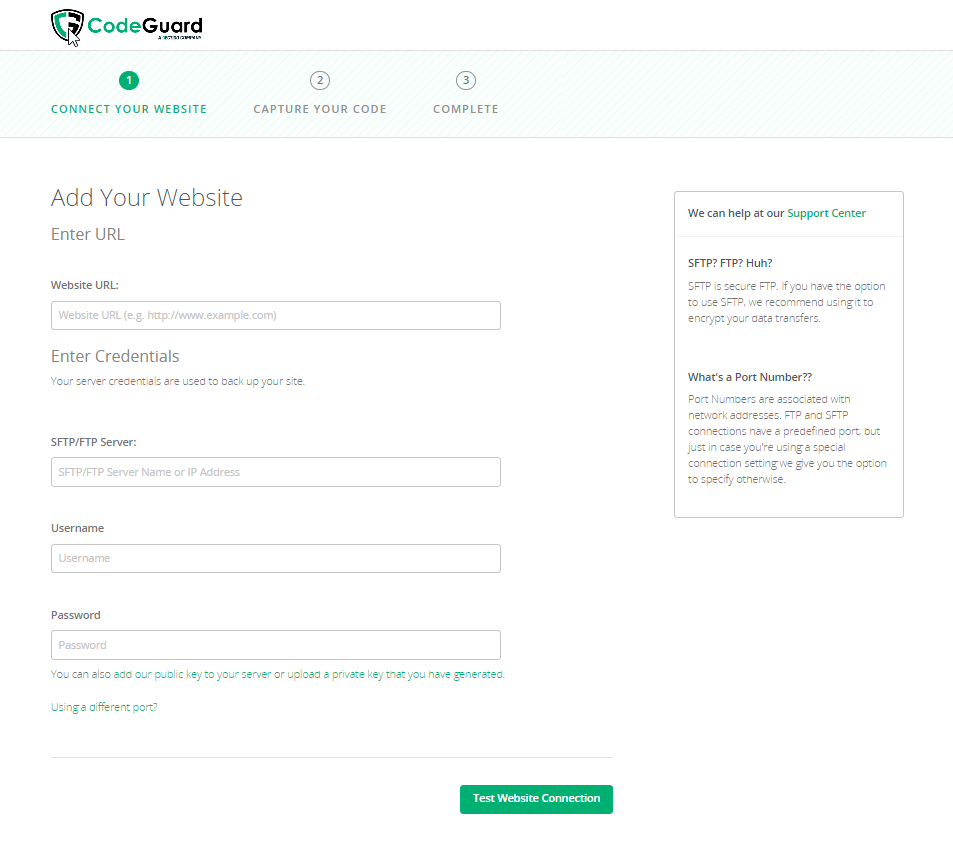Click the step 2 numbered circle
The height and width of the screenshot is (850, 953).
(319, 80)
